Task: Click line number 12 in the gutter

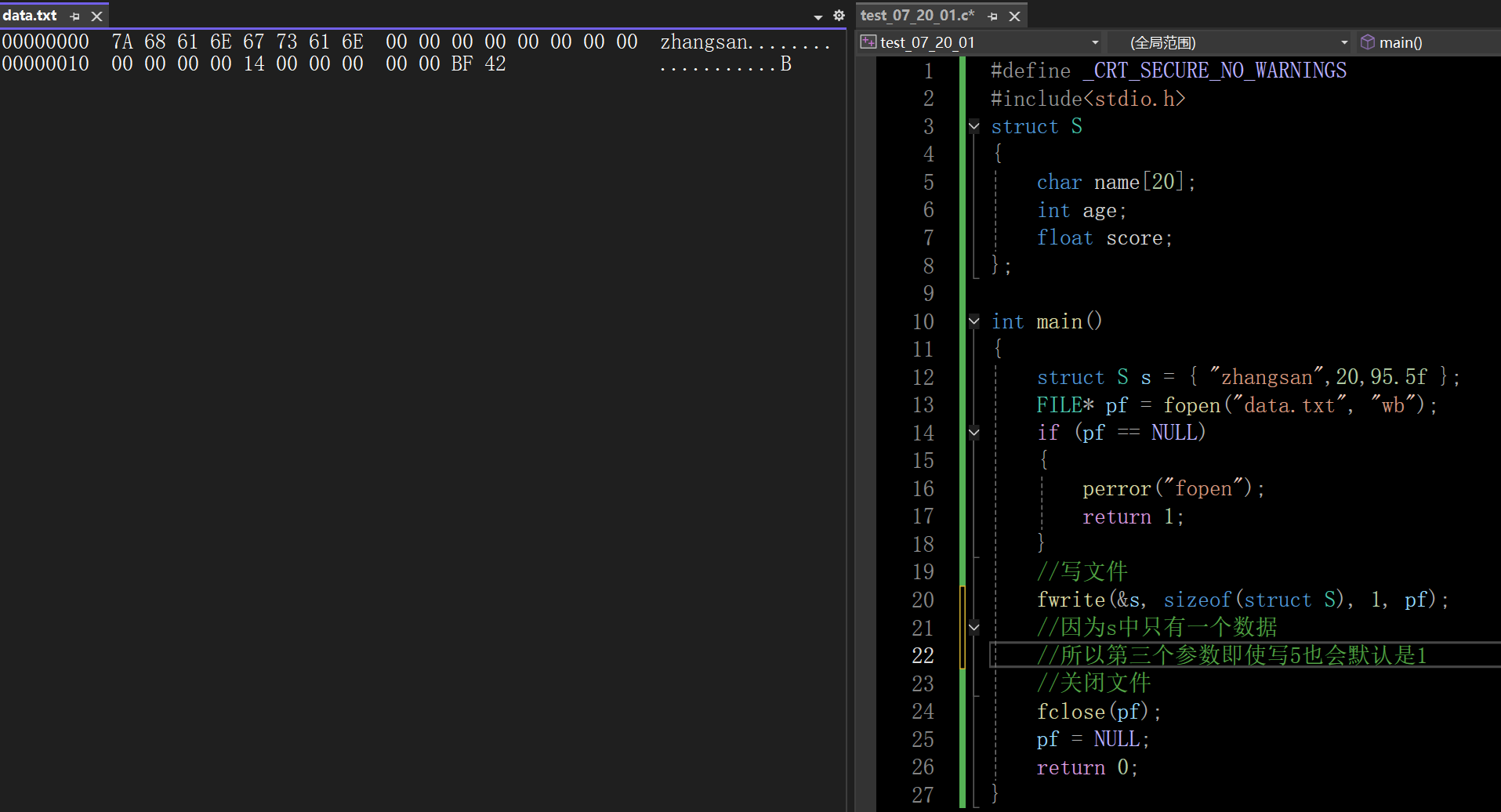Action: (923, 378)
